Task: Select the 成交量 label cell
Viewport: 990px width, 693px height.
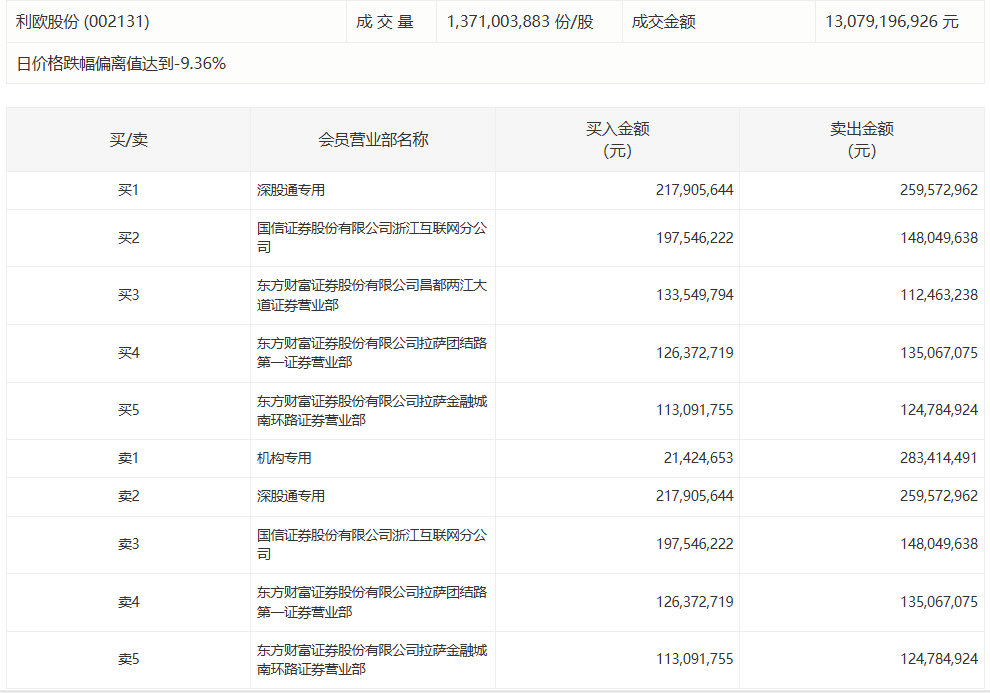Action: (385, 21)
